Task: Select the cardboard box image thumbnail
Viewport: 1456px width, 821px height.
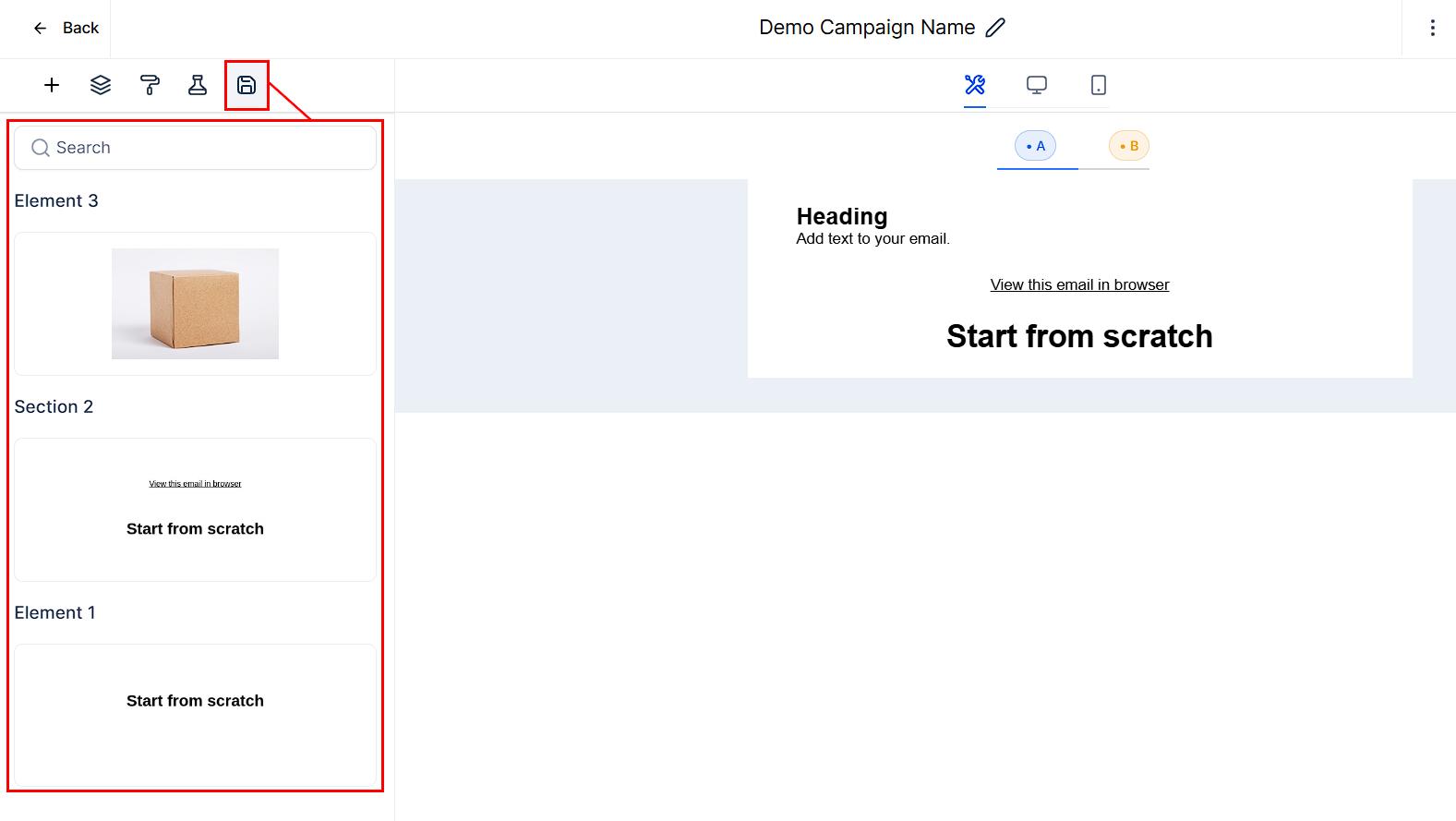Action: coord(195,304)
